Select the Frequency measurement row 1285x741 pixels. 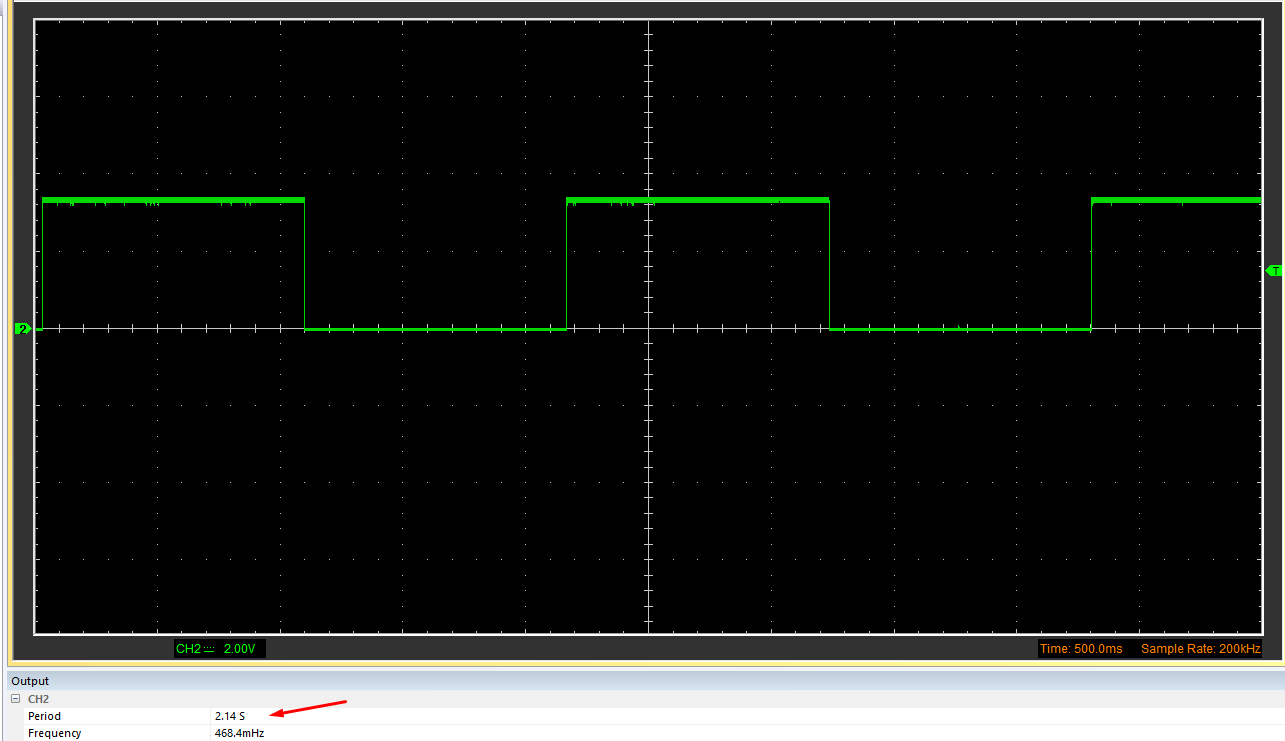coord(54,733)
